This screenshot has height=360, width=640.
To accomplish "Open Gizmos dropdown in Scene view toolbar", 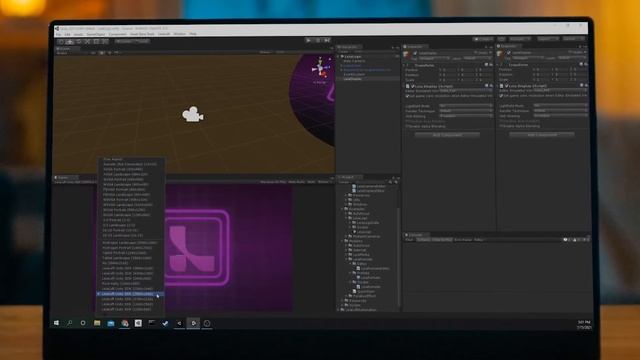I will 266,52.
